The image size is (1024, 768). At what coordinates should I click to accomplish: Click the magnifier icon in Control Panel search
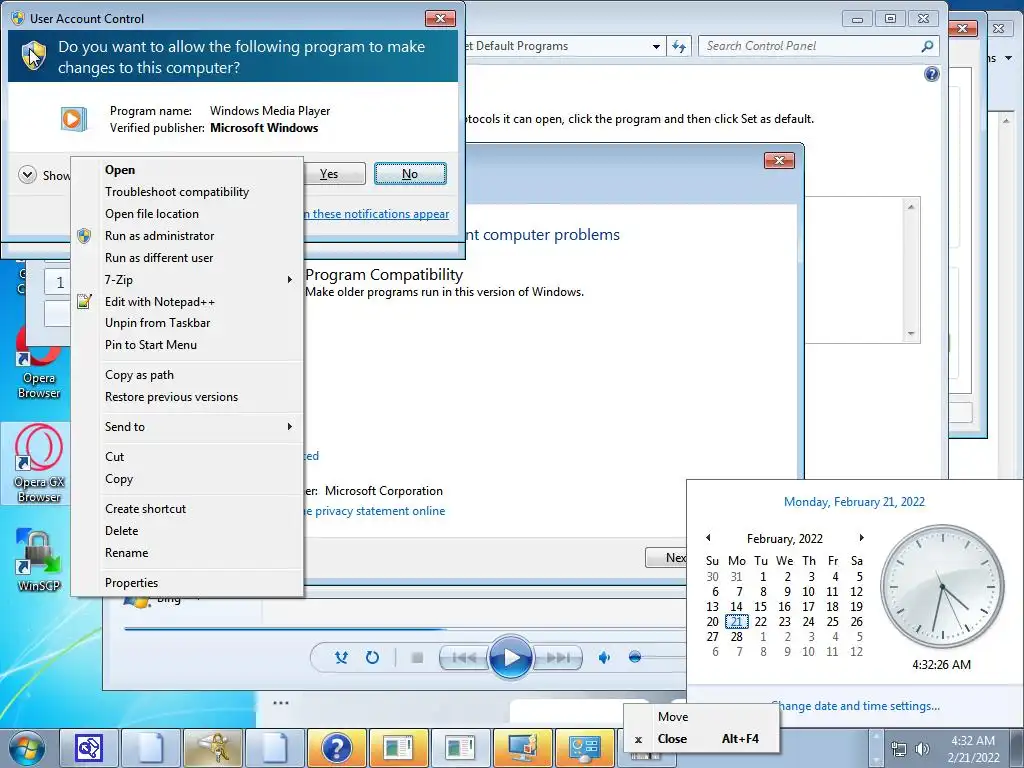(927, 46)
